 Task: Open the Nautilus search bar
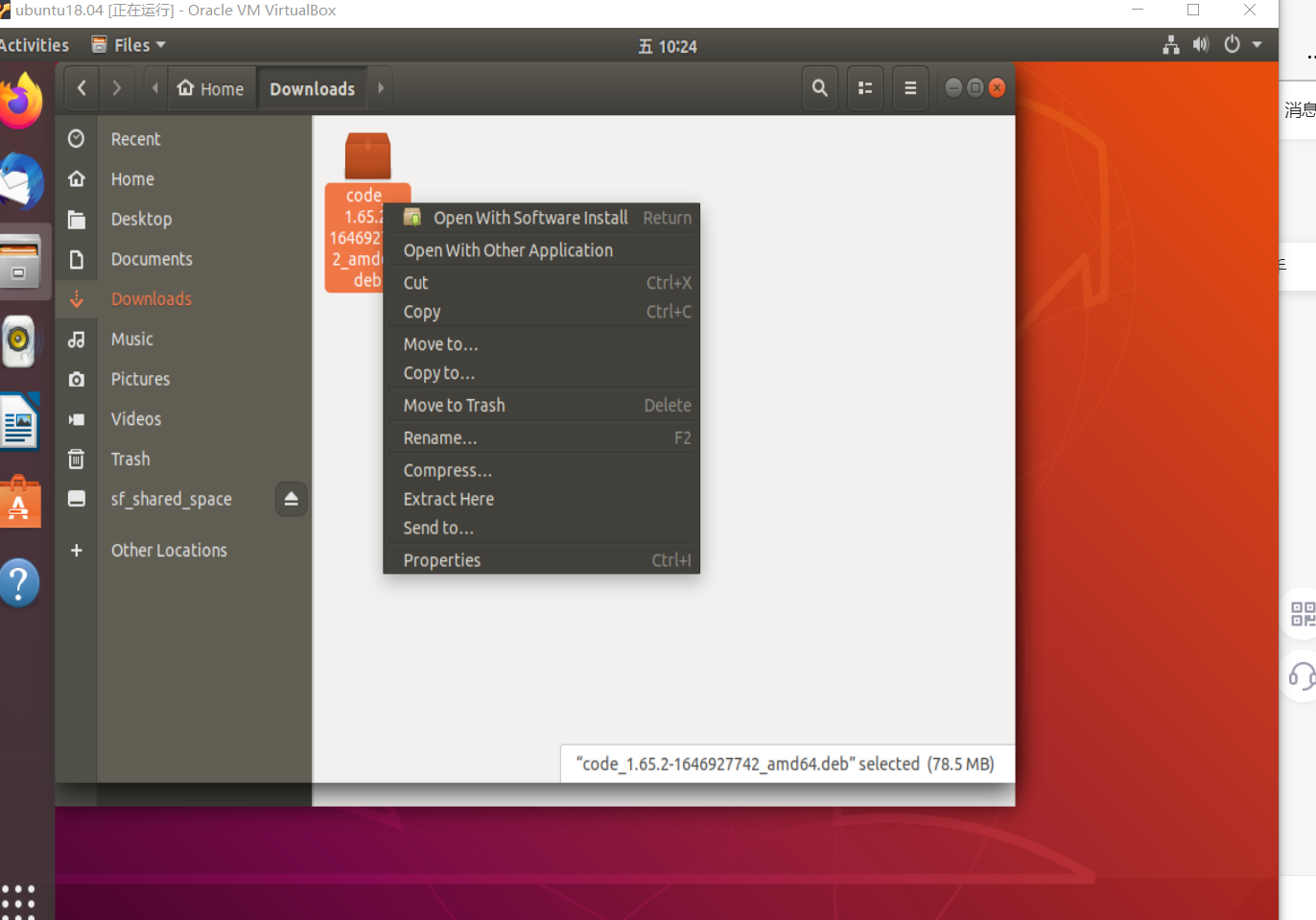820,87
